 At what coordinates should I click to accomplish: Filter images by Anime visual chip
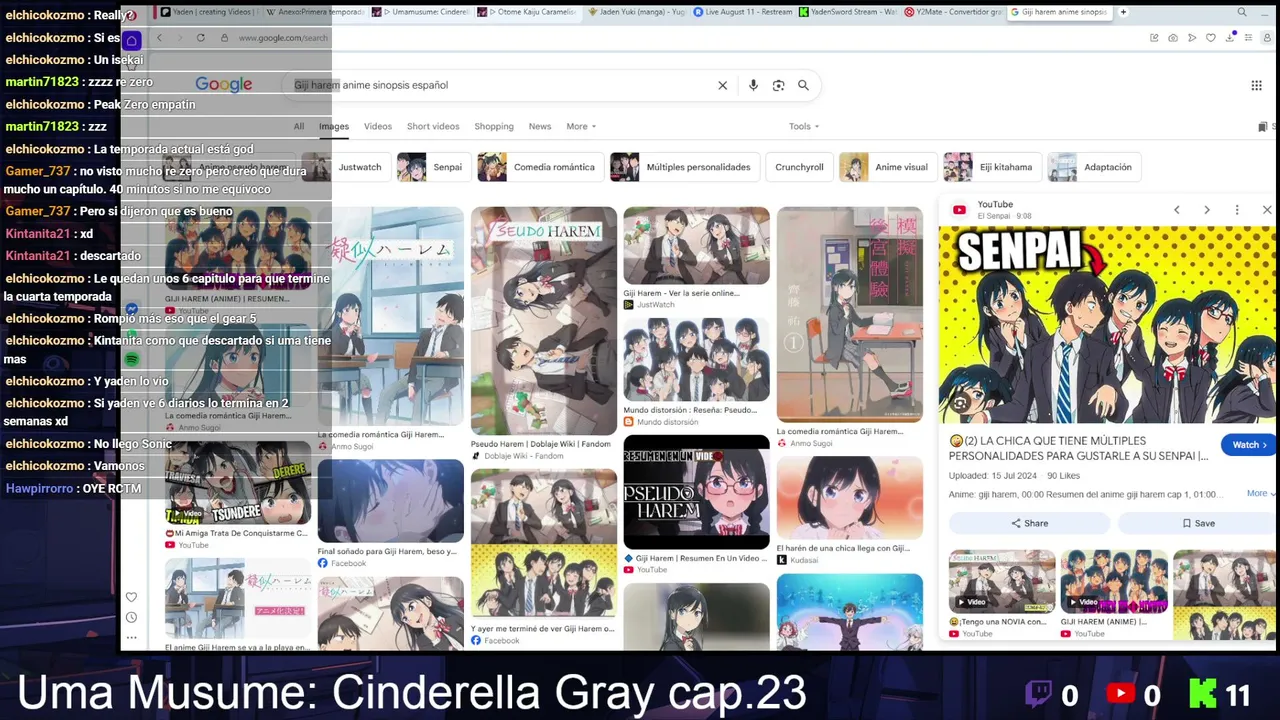888,167
